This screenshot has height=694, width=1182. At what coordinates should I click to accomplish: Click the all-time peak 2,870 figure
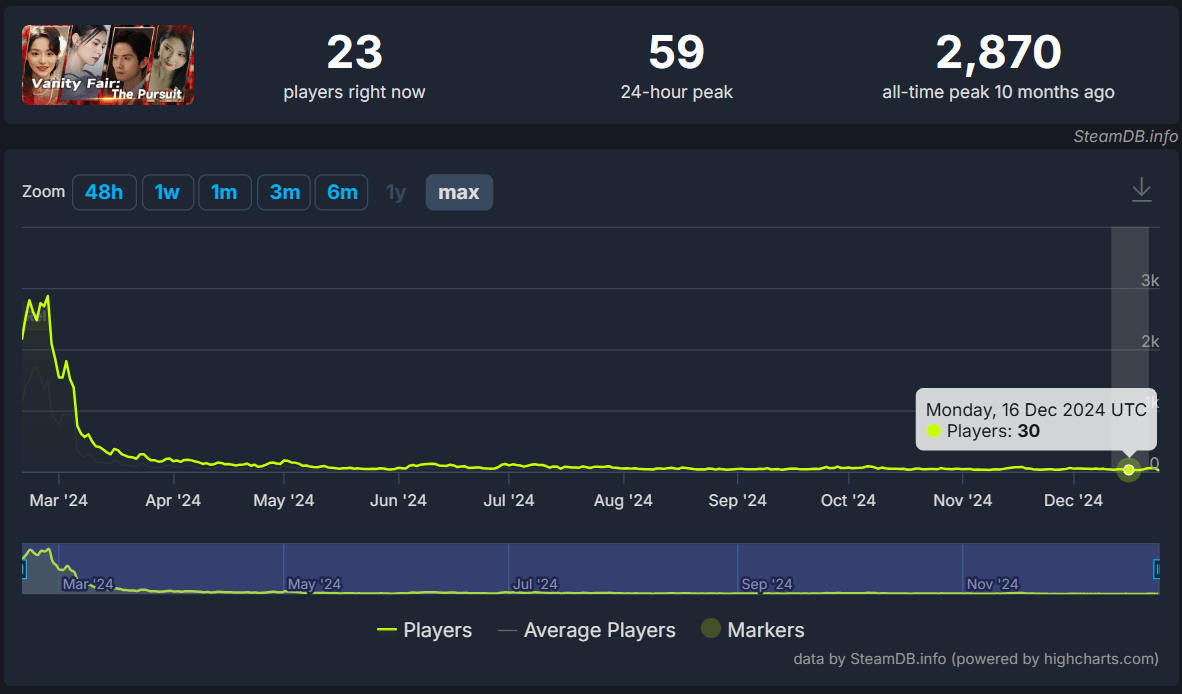[x=998, y=53]
